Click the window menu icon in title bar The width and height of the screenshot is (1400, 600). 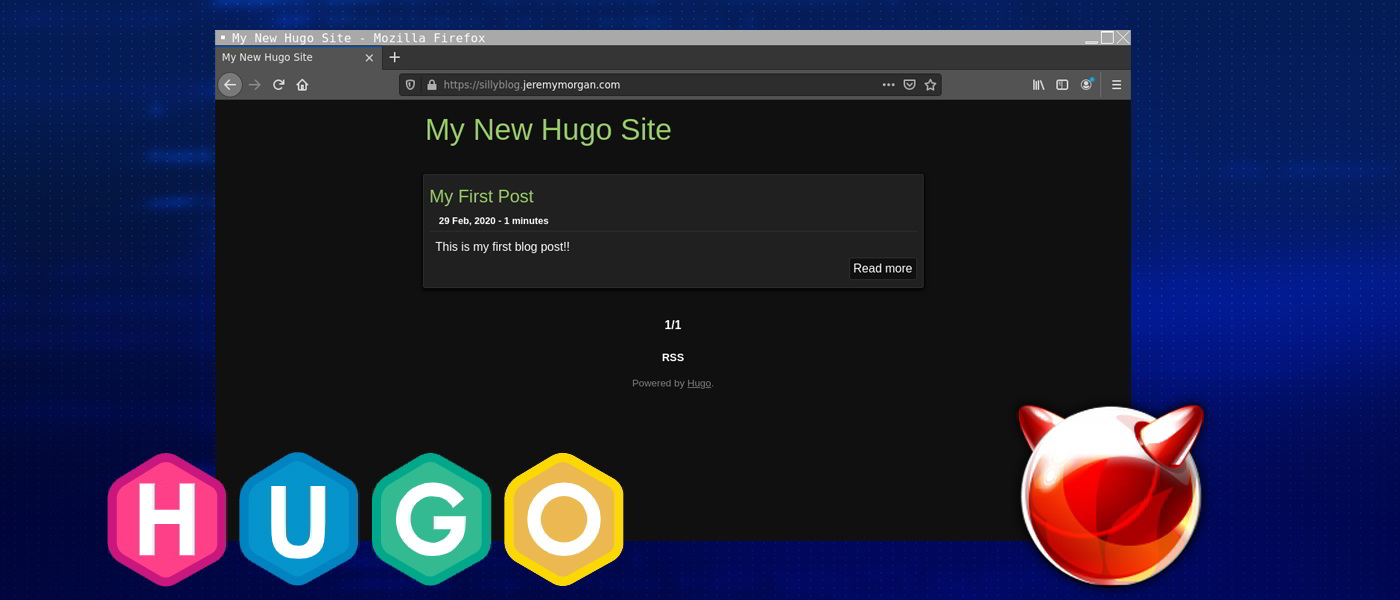tap(222, 37)
